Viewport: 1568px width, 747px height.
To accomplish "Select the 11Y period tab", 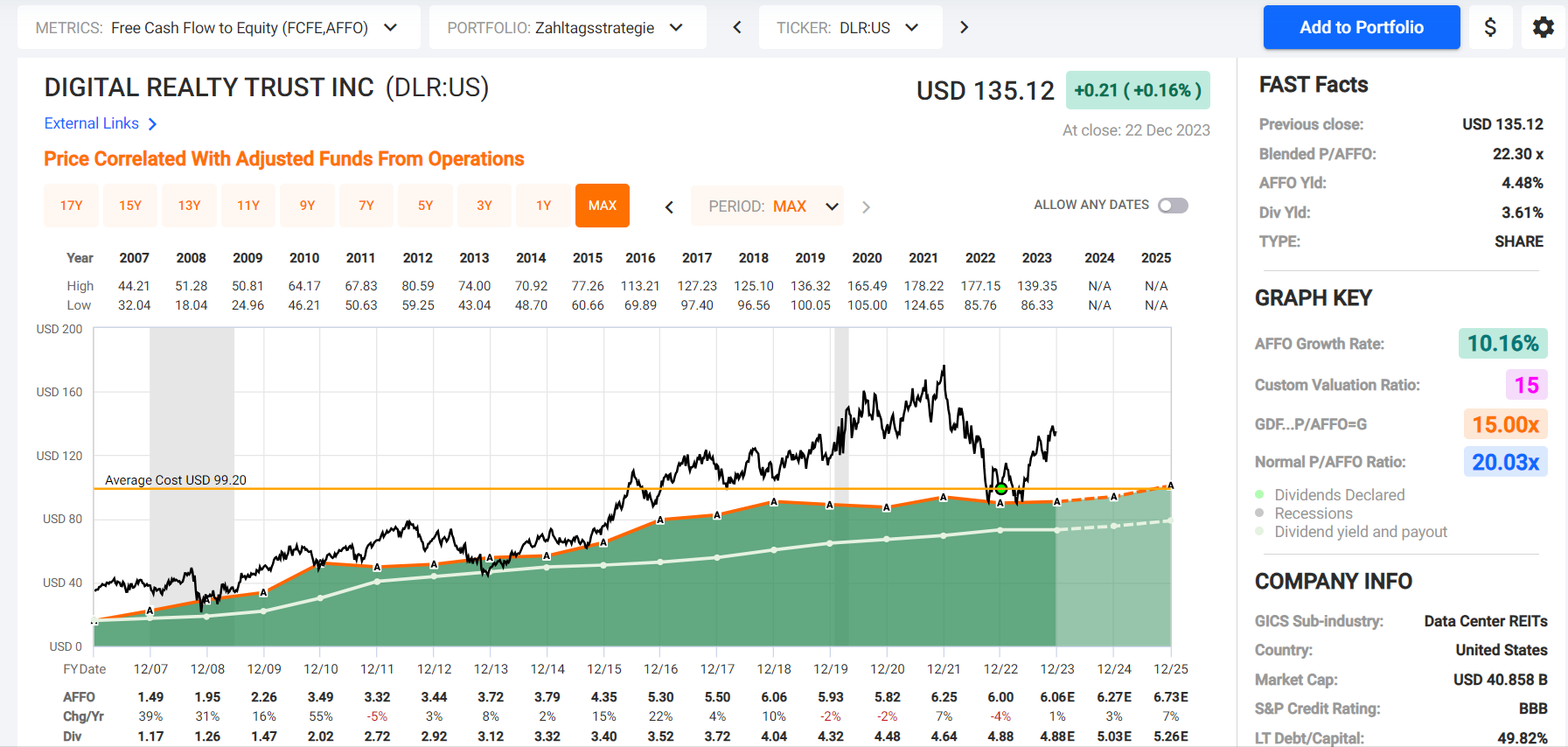I will click(x=248, y=206).
